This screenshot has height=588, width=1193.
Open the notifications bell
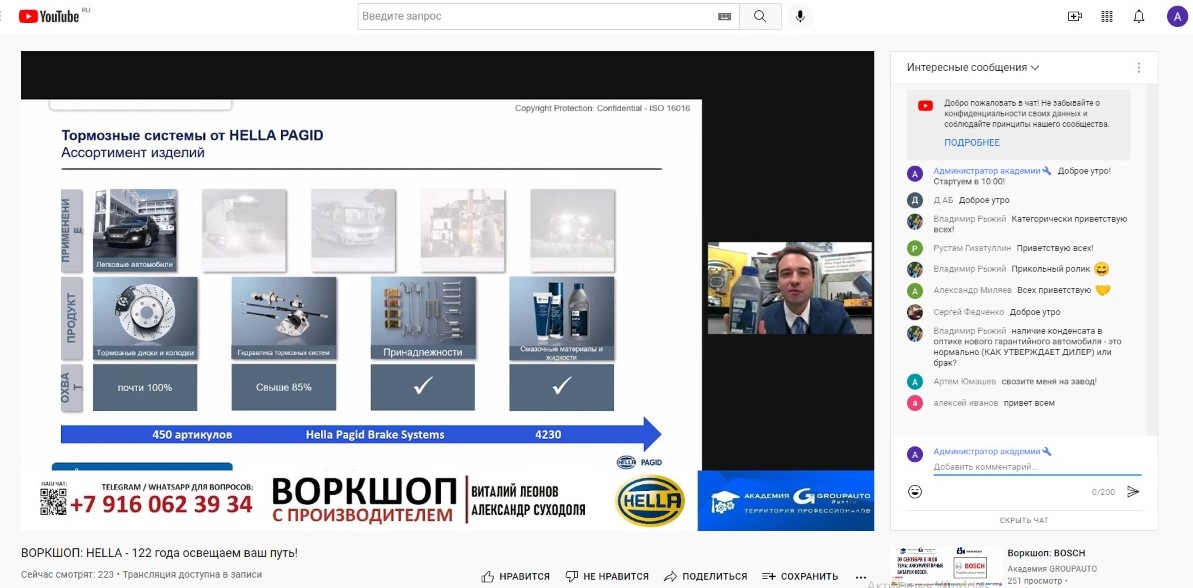tap(1139, 16)
